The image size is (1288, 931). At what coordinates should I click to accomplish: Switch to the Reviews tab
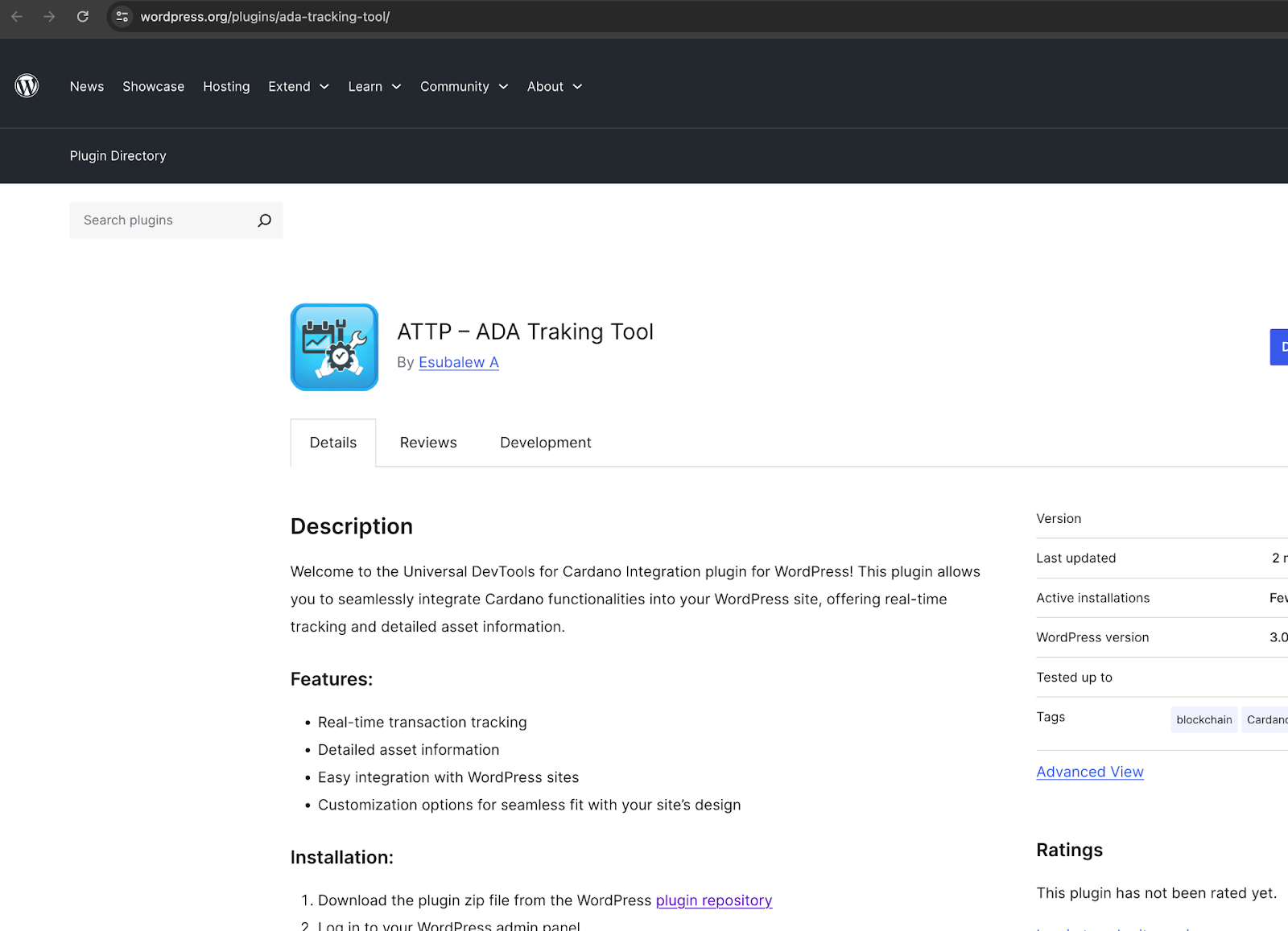pos(428,443)
